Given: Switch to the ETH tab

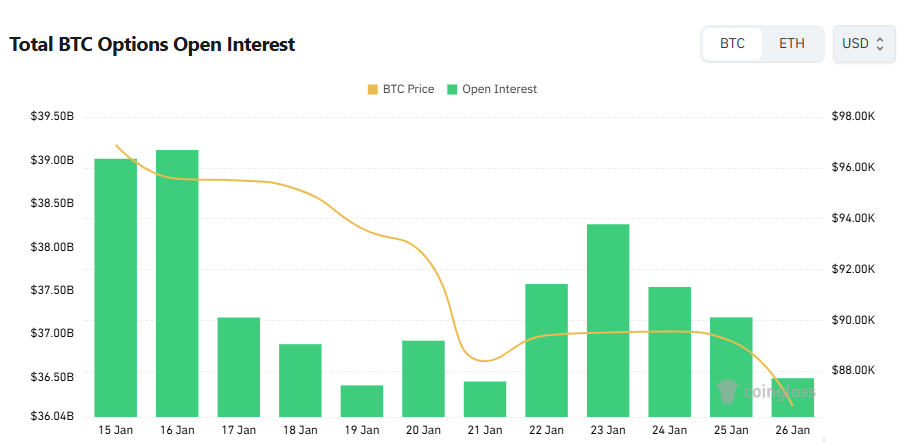Looking at the screenshot, I should [x=791, y=44].
